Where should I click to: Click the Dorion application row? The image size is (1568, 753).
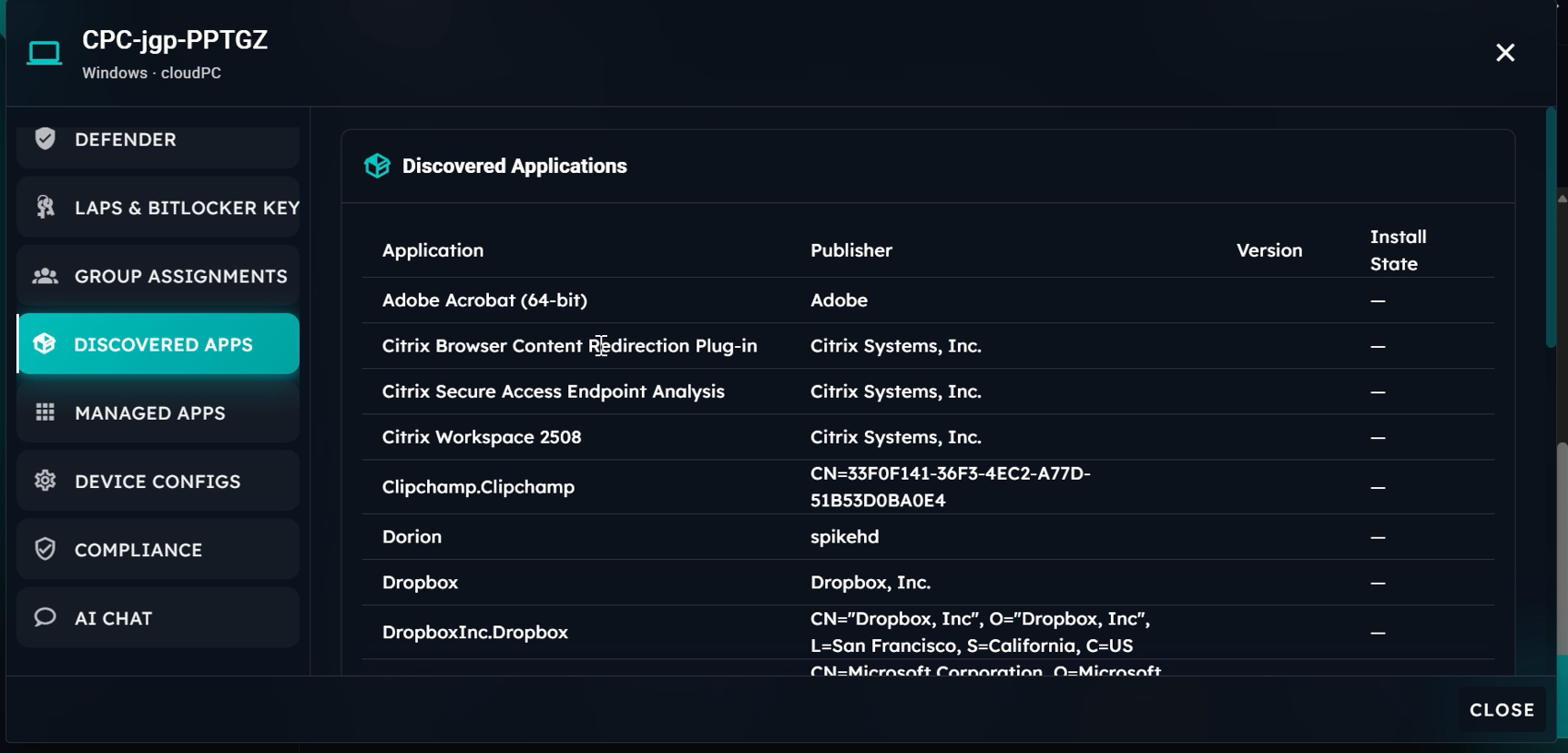point(412,537)
